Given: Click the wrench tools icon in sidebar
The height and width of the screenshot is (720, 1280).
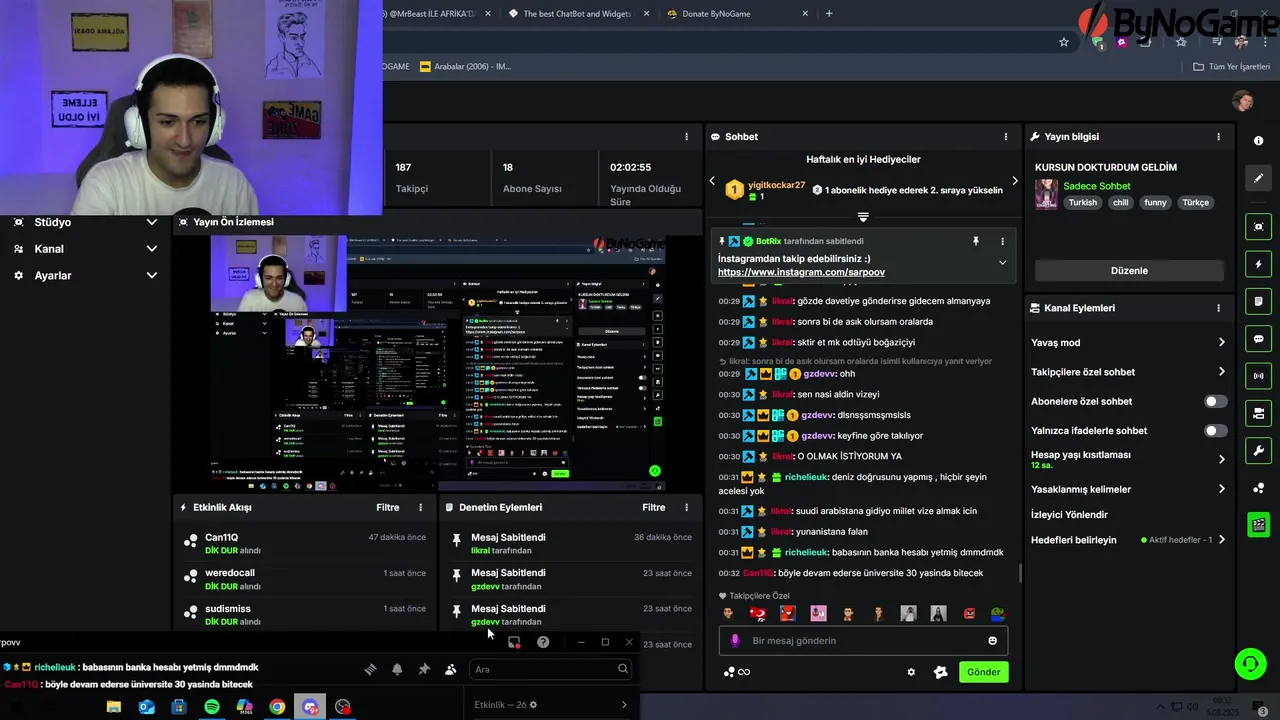Looking at the screenshot, I should tap(1259, 450).
